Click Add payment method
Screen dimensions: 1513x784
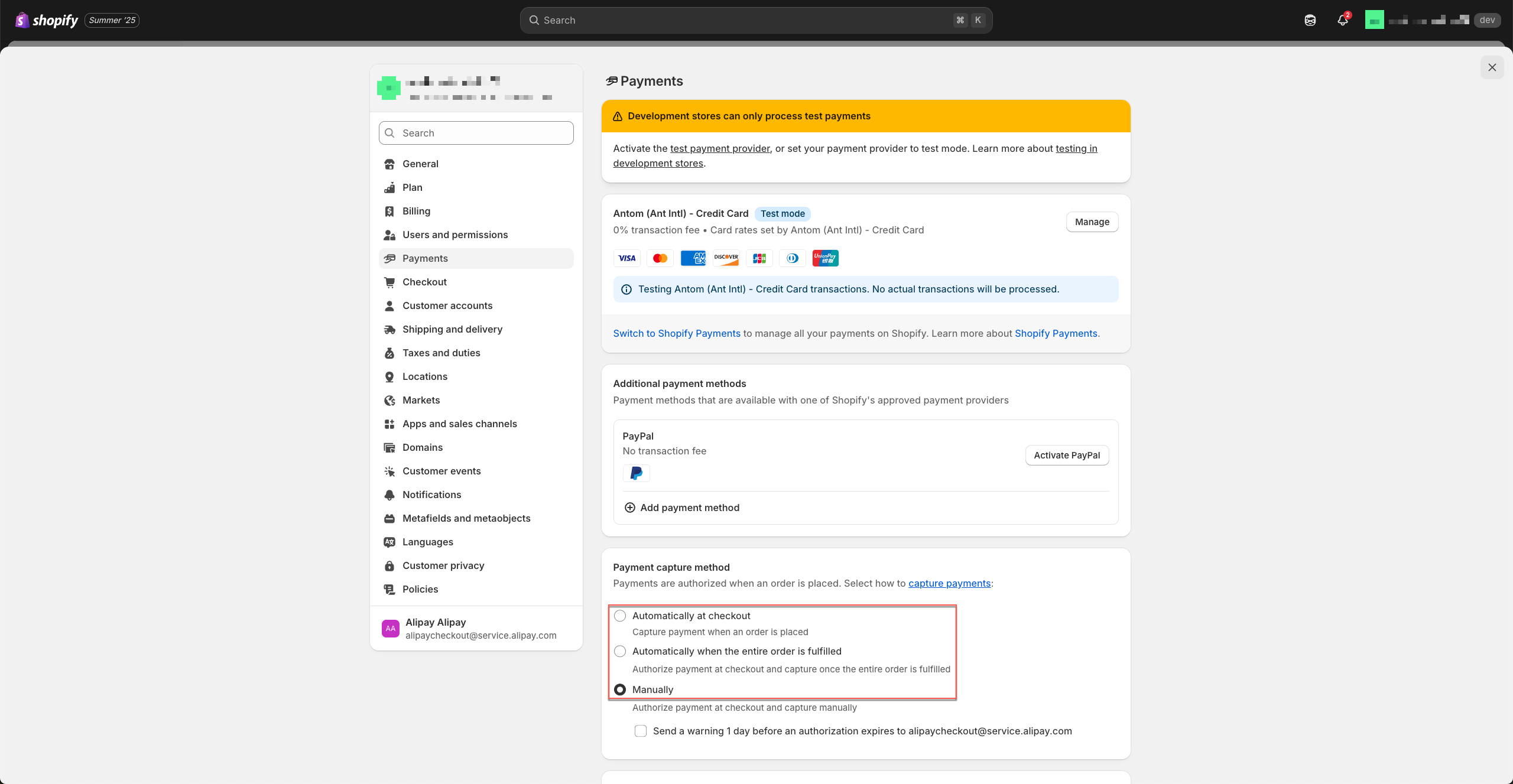point(682,508)
